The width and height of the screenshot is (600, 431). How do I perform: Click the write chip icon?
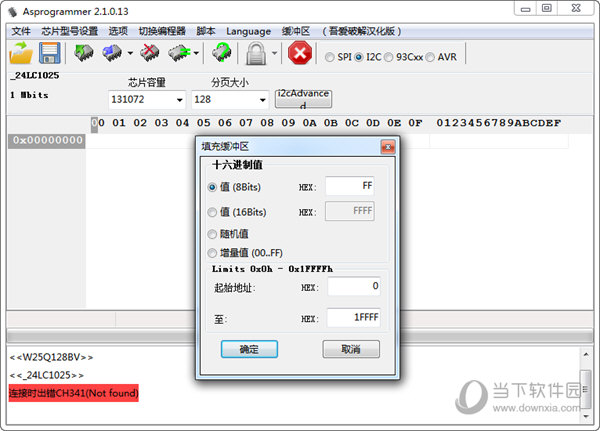click(x=112, y=53)
